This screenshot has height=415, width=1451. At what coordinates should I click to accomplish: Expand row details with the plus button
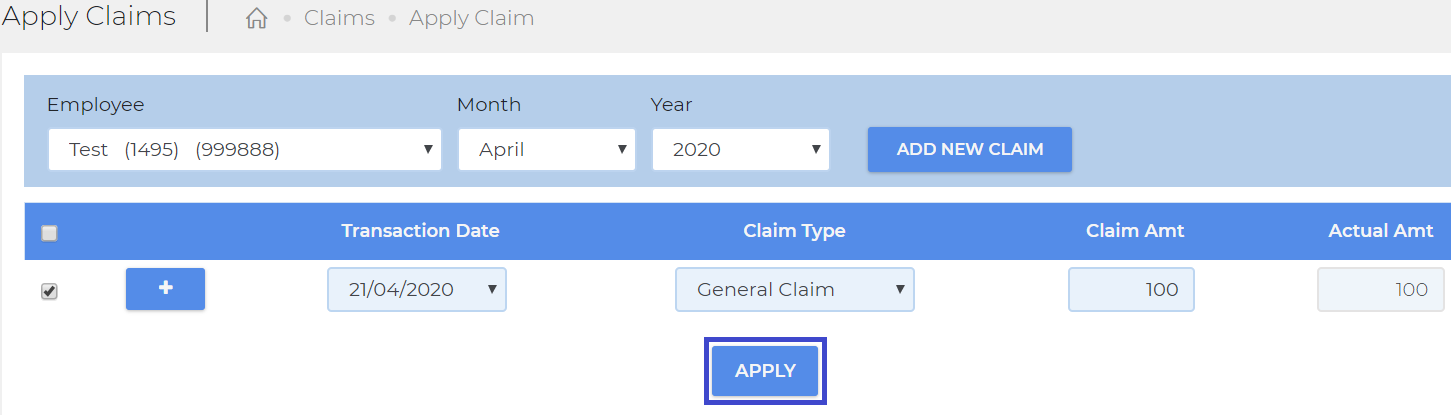(165, 289)
